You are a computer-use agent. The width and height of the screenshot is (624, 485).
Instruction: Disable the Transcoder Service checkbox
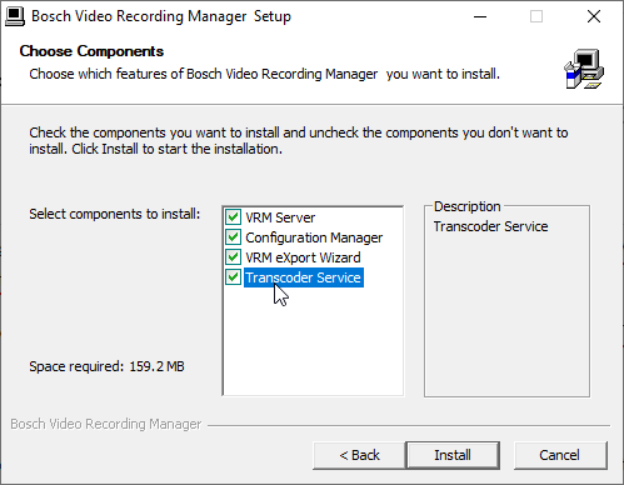point(234,277)
